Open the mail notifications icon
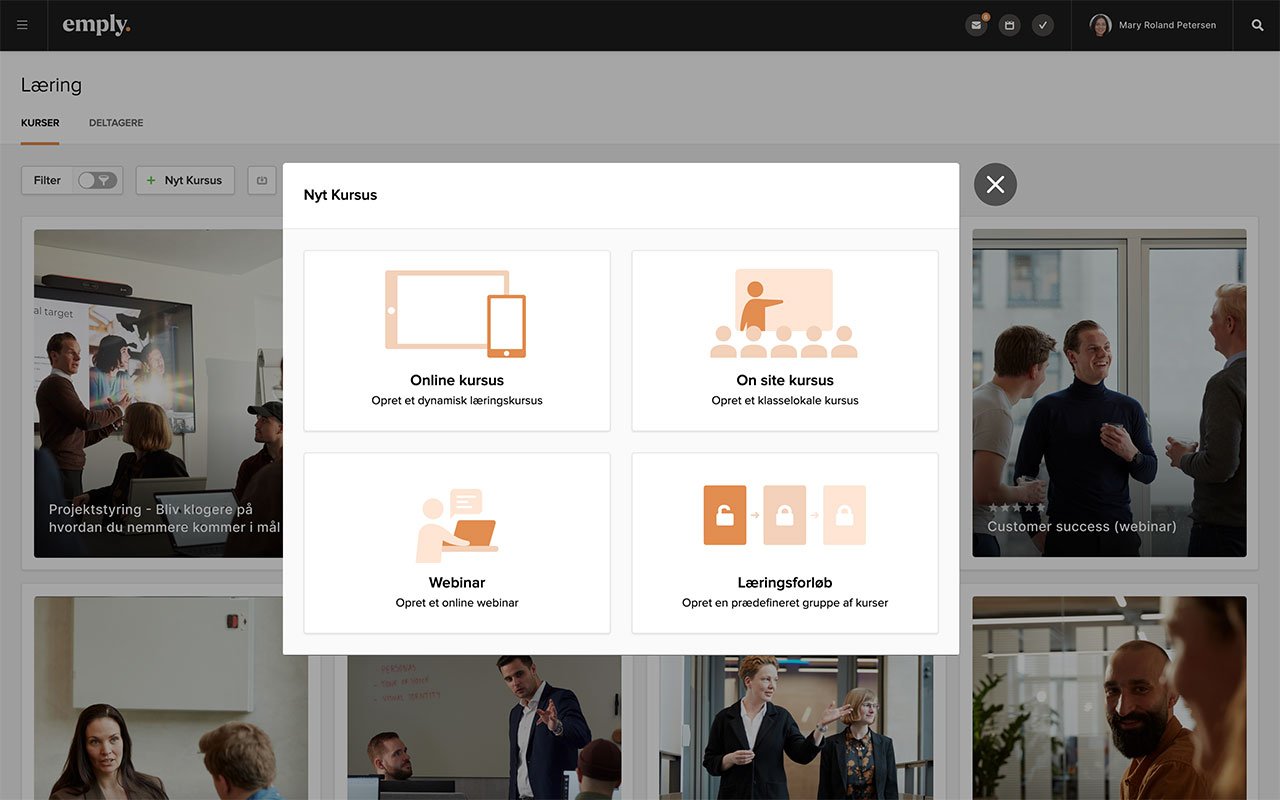 pos(977,25)
